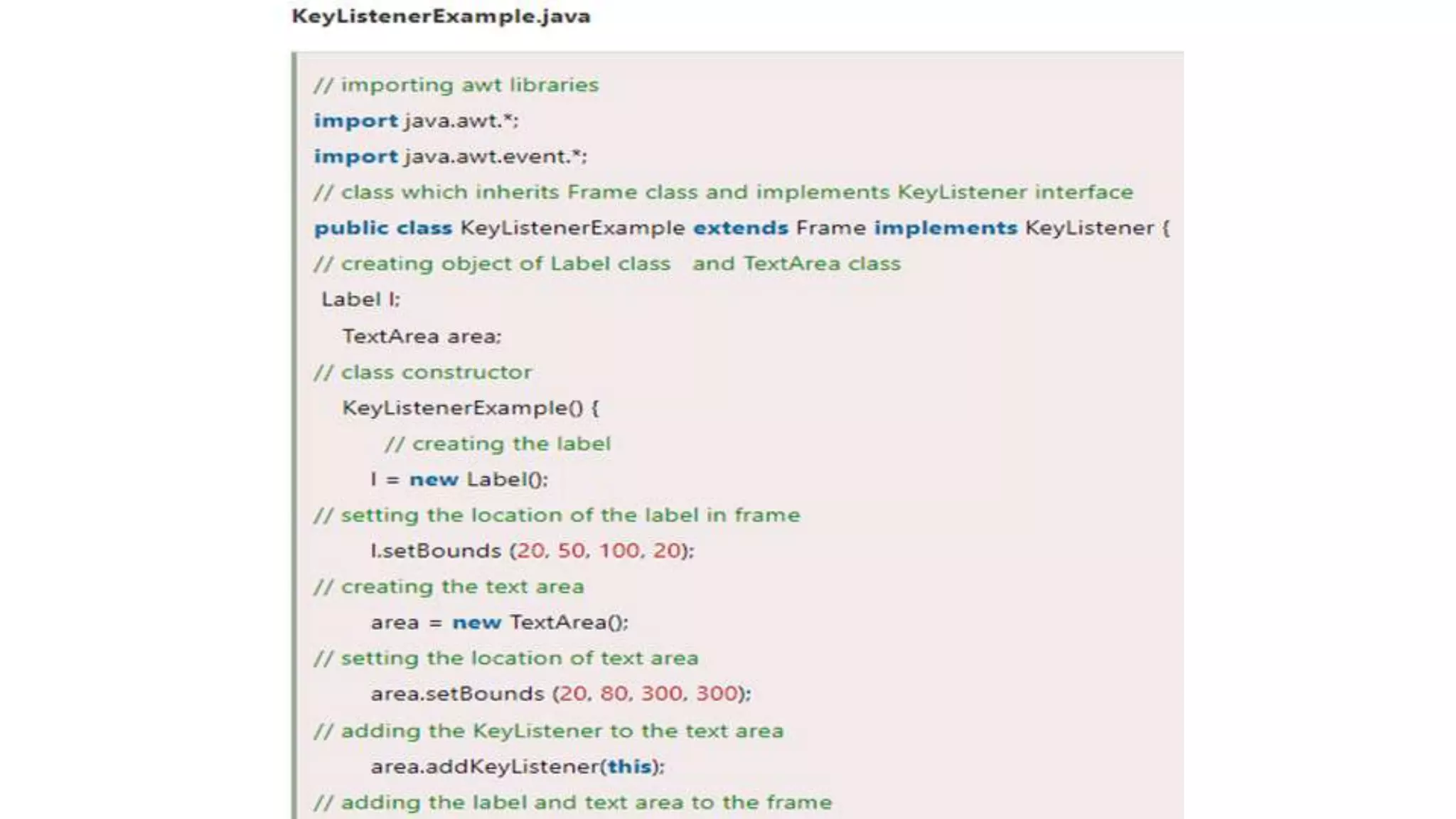Click the 'extends' keyword
The width and height of the screenshot is (1456, 819).
(x=740, y=228)
